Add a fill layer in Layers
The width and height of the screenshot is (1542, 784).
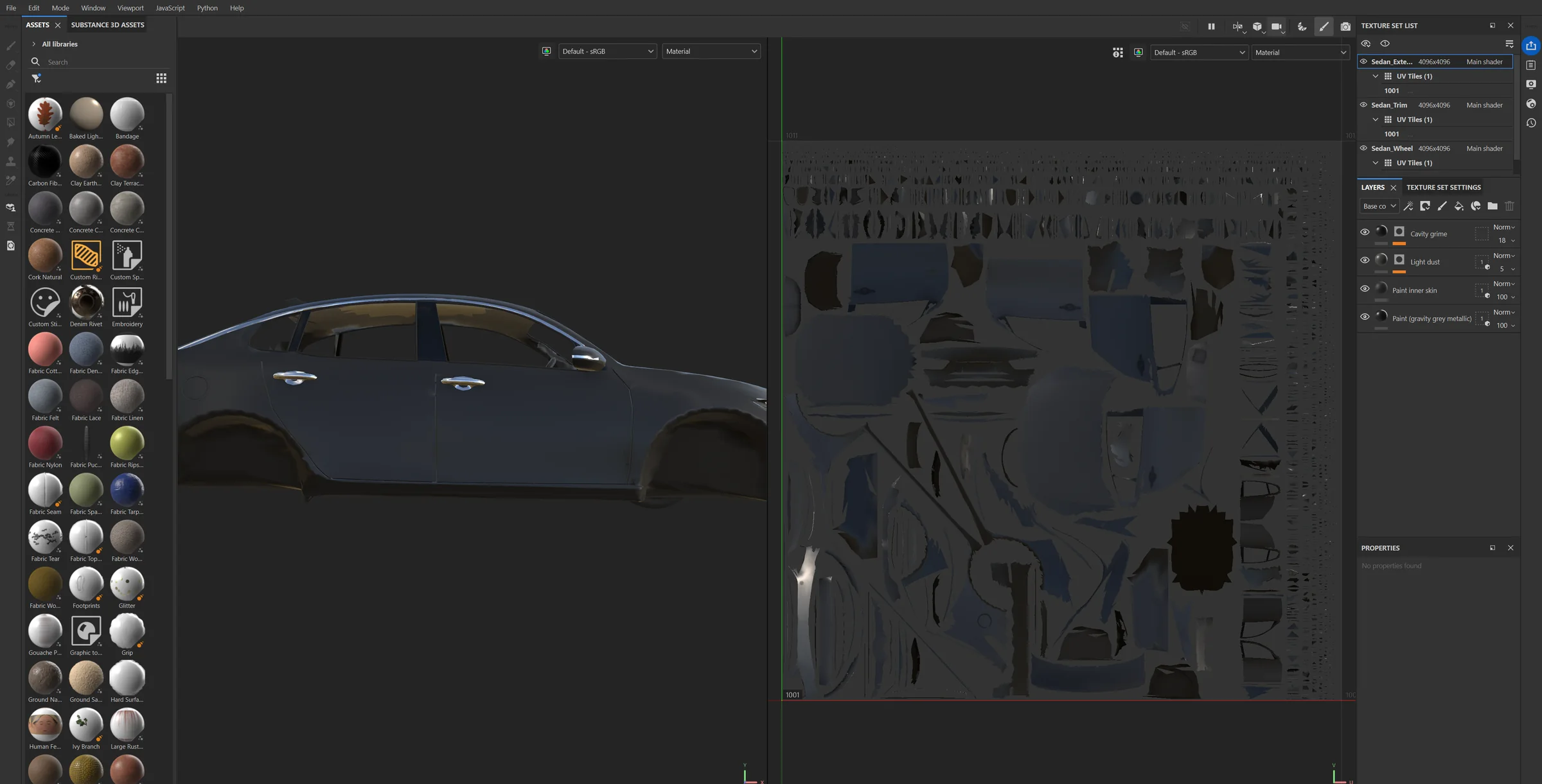(1458, 206)
